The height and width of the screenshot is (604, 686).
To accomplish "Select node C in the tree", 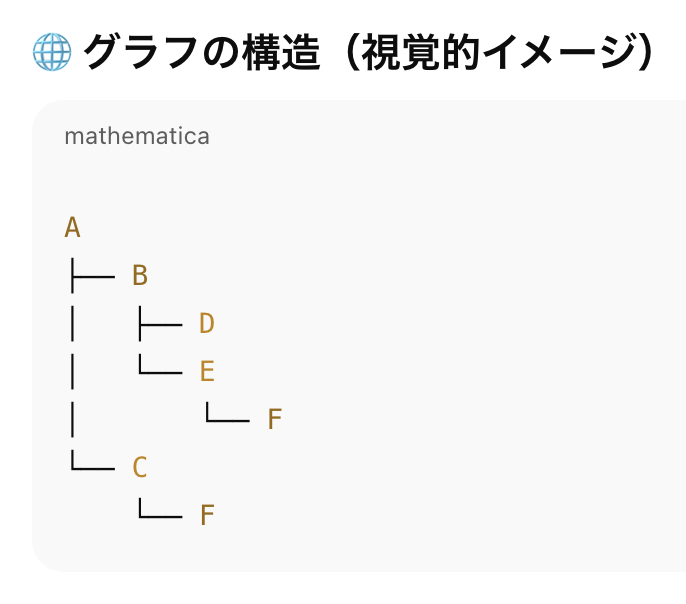I will tap(140, 467).
